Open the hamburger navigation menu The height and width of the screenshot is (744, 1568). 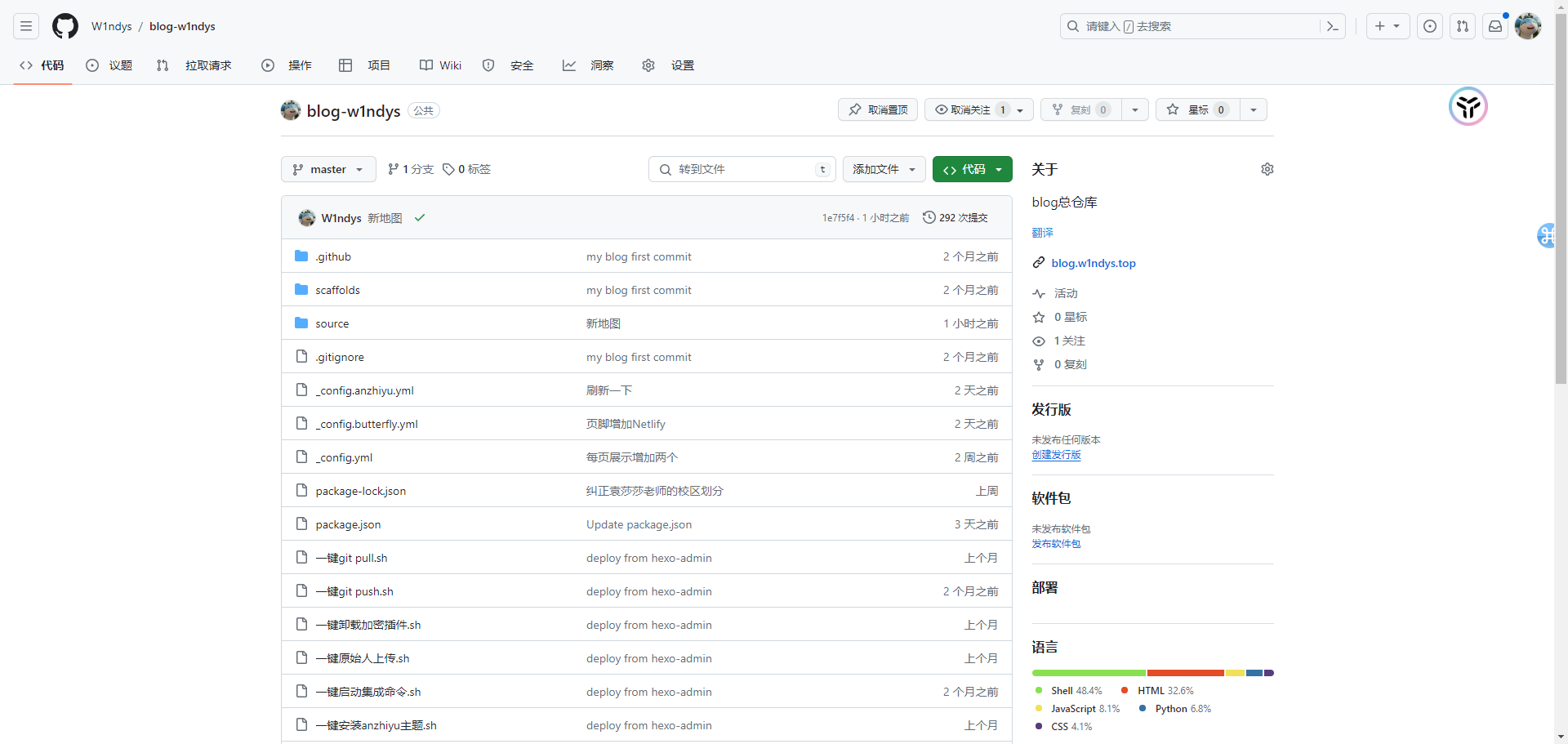click(x=26, y=26)
